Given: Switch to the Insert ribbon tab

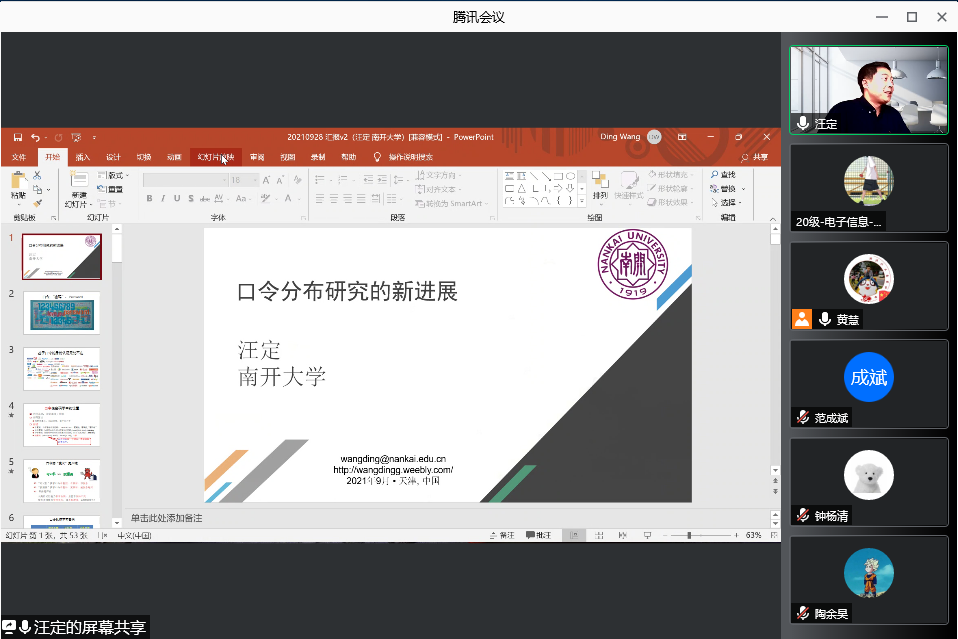Looking at the screenshot, I should tap(83, 157).
